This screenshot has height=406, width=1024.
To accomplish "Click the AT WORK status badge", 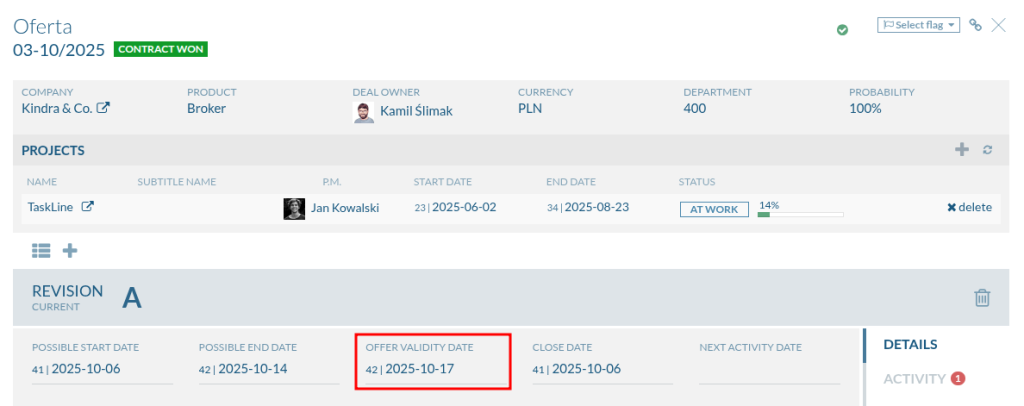I will pos(714,209).
